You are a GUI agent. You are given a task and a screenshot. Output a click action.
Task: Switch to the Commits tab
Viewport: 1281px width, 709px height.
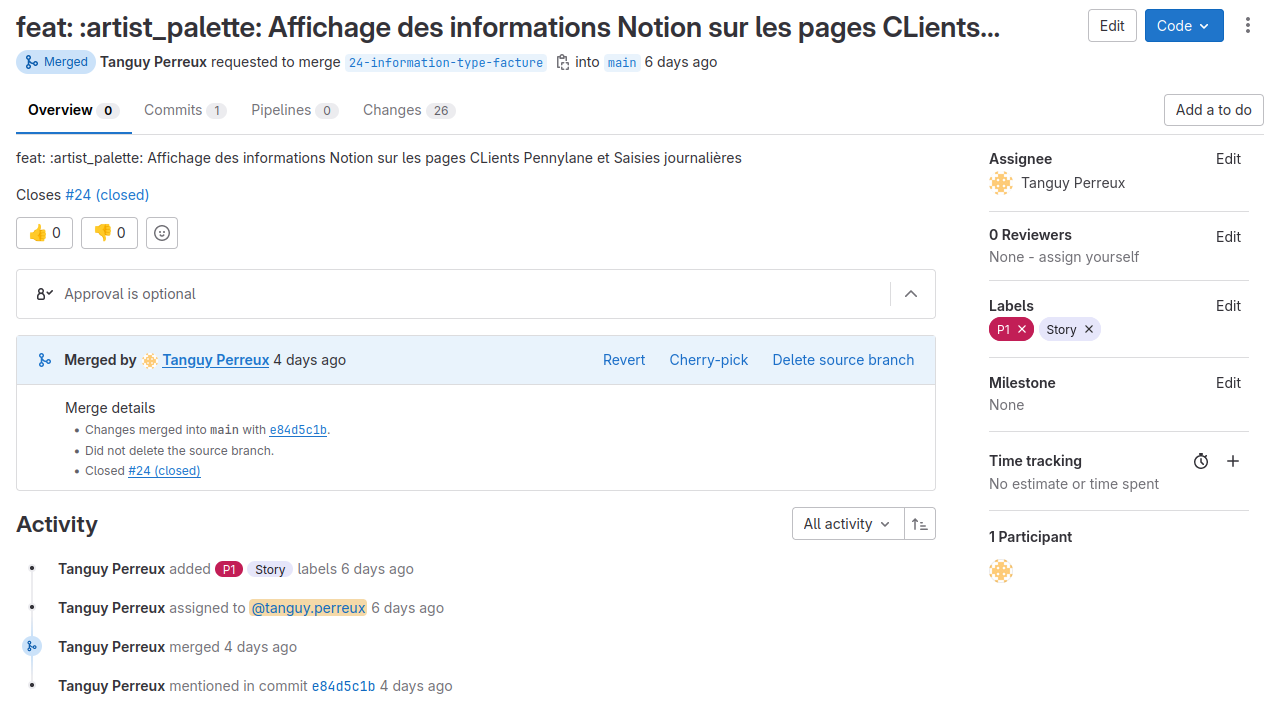(x=184, y=110)
